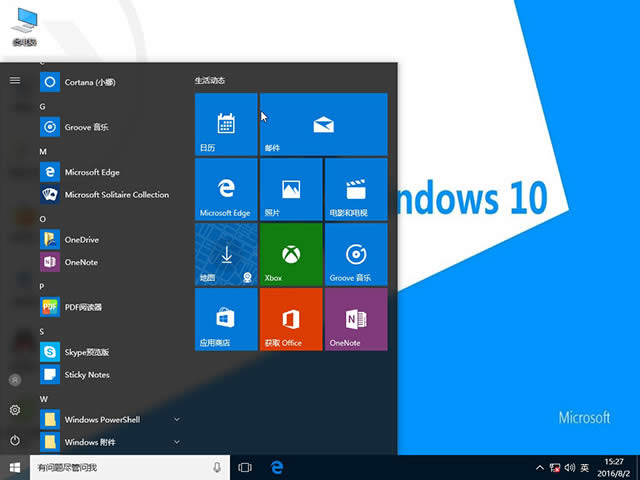
Task: Click the Task View taskbar button
Action: click(246, 468)
